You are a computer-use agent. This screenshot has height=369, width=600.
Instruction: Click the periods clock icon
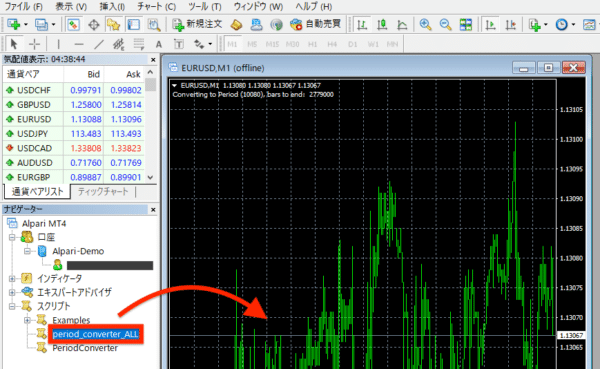(561, 24)
